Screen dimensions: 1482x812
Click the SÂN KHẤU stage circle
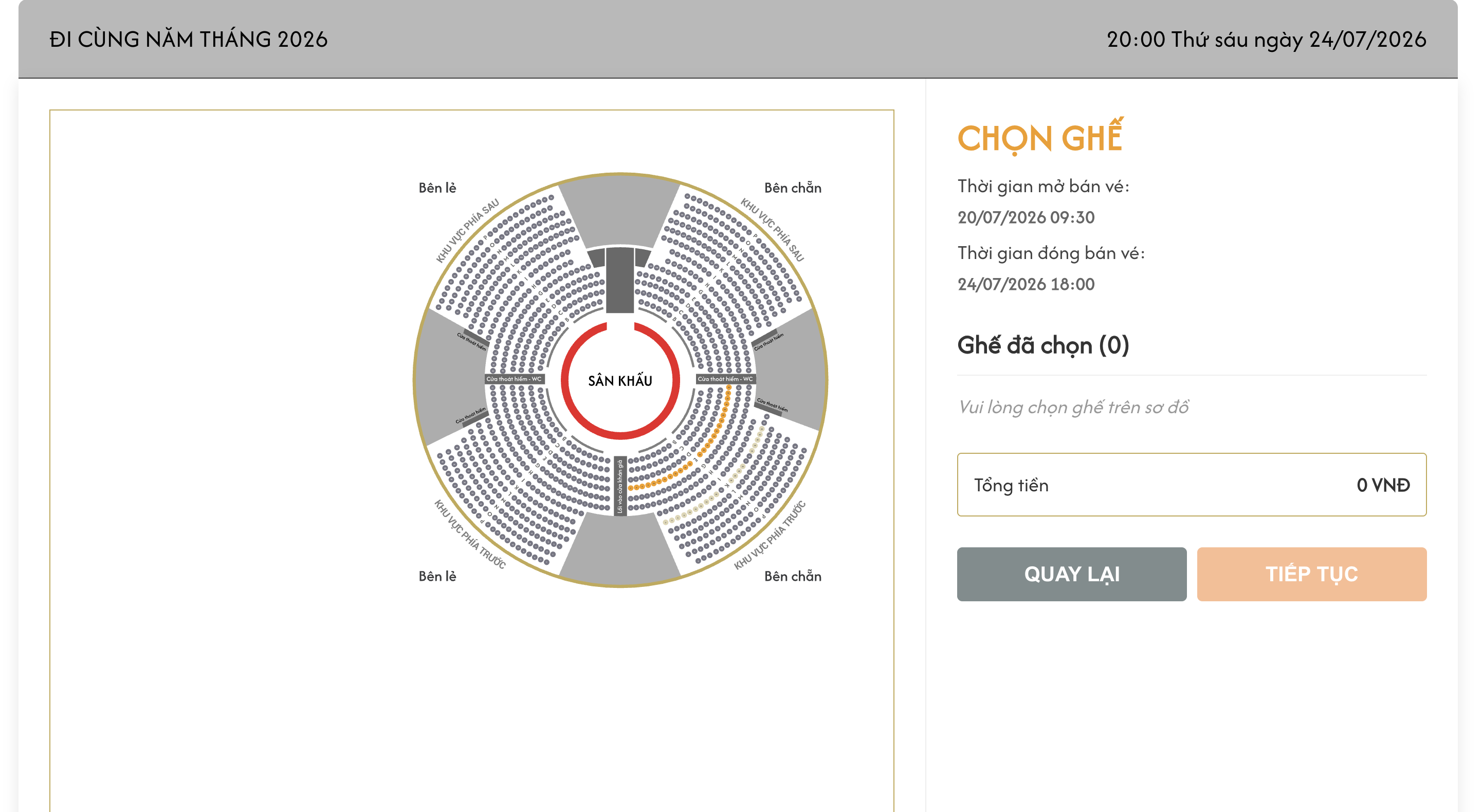point(620,380)
